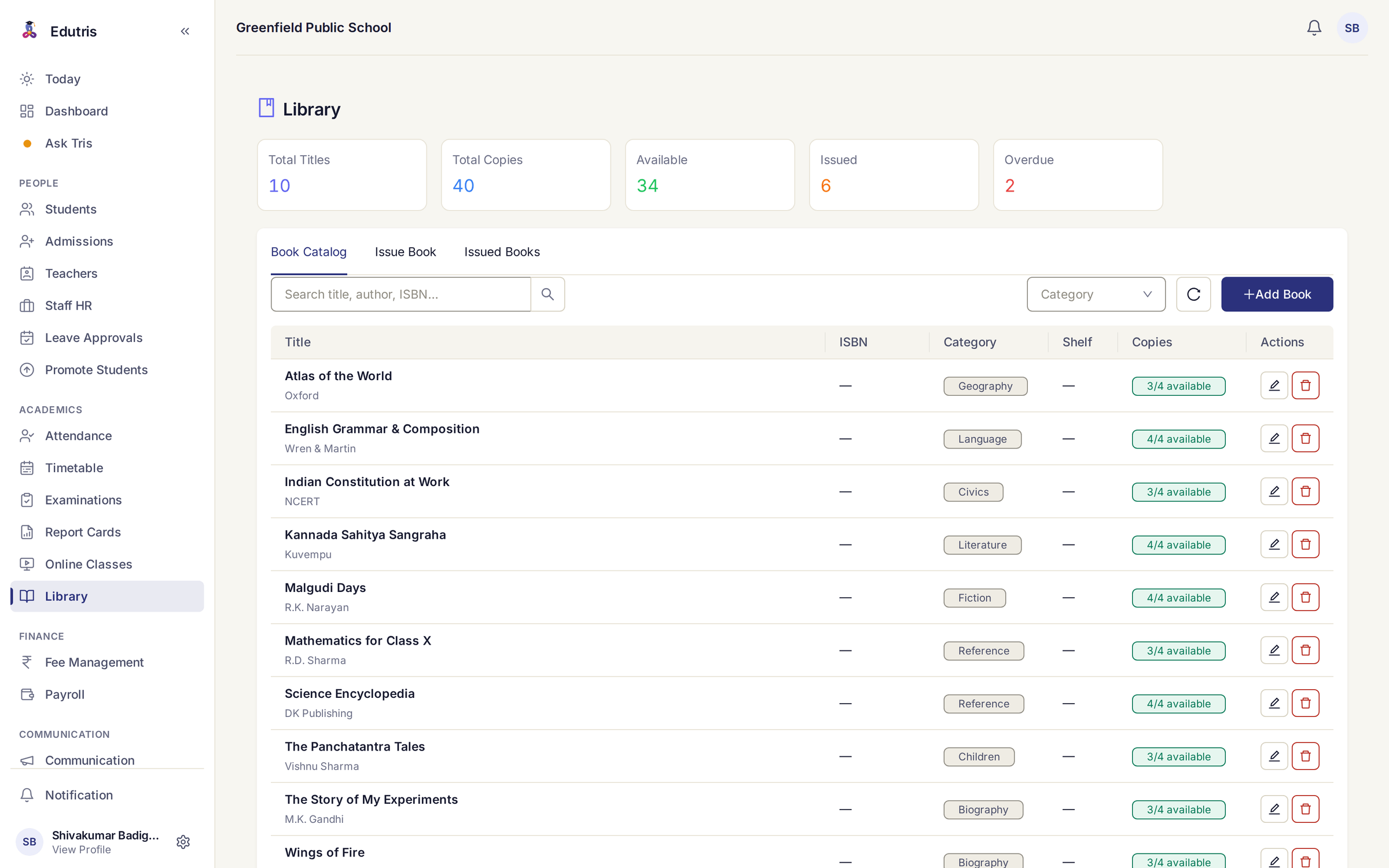Edit English Grammar & Composition entry
1389x868 pixels.
tap(1274, 439)
